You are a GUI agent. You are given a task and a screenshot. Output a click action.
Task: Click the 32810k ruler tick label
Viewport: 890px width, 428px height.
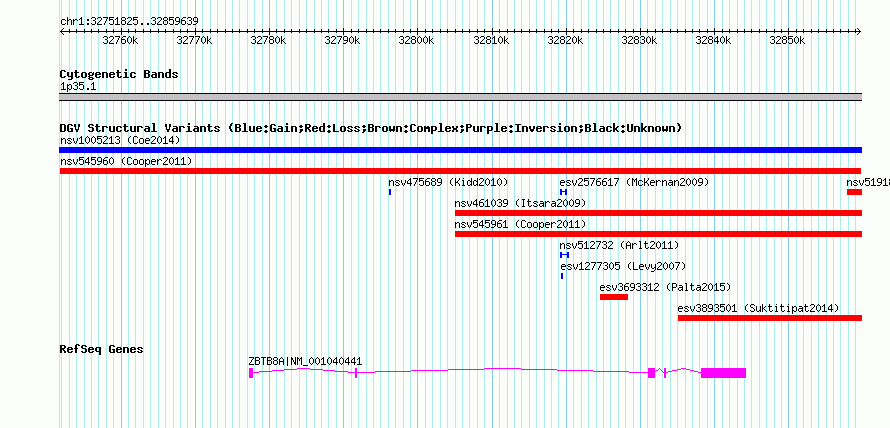[x=491, y=41]
